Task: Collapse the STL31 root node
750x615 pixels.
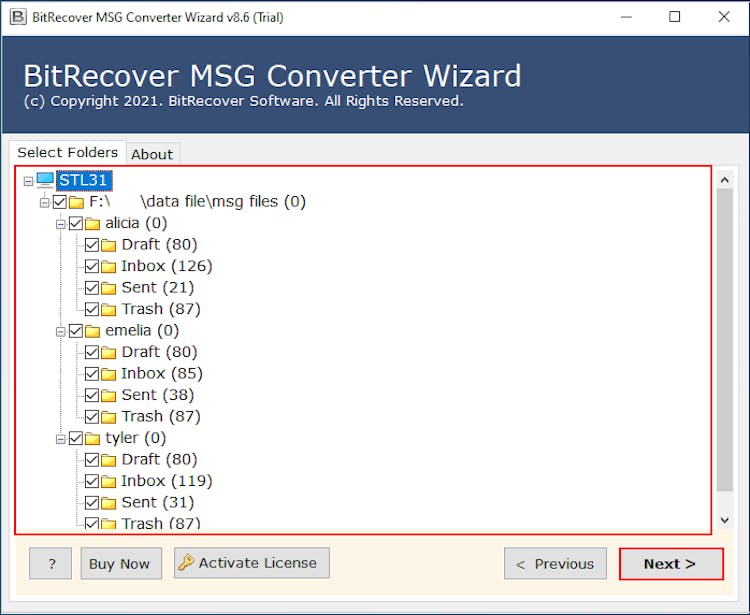Action: click(28, 181)
